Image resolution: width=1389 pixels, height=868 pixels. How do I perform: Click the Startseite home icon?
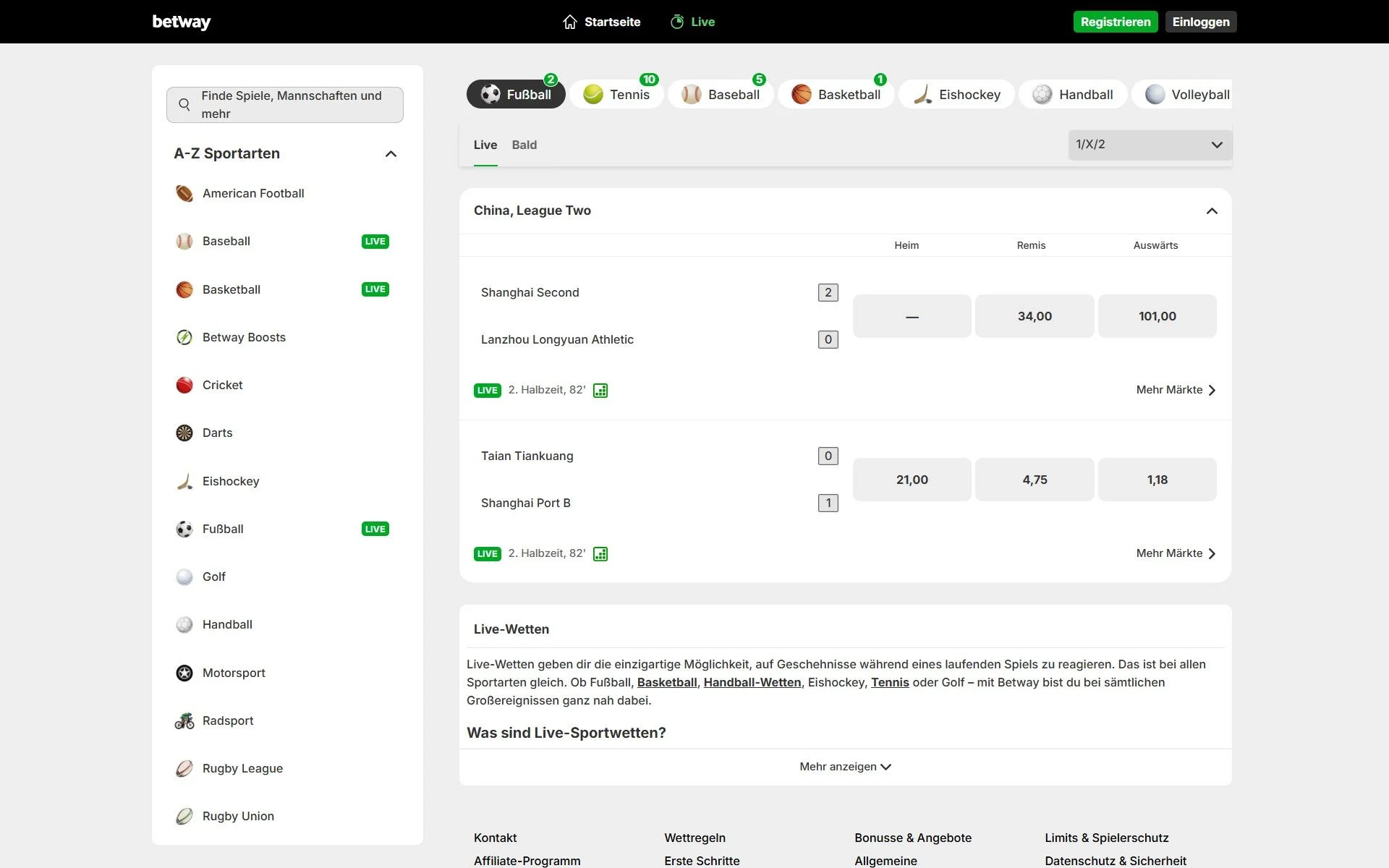point(570,22)
